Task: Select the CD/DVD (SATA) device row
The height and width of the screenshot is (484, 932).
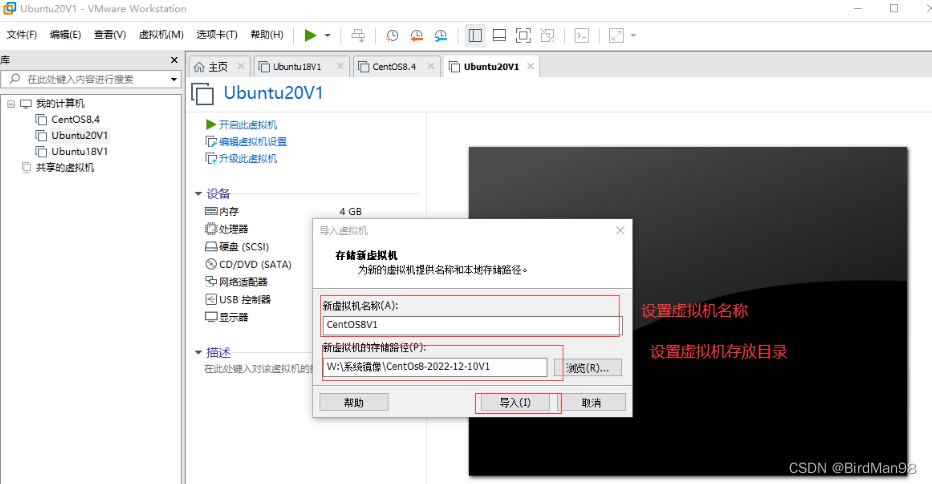Action: [248, 265]
